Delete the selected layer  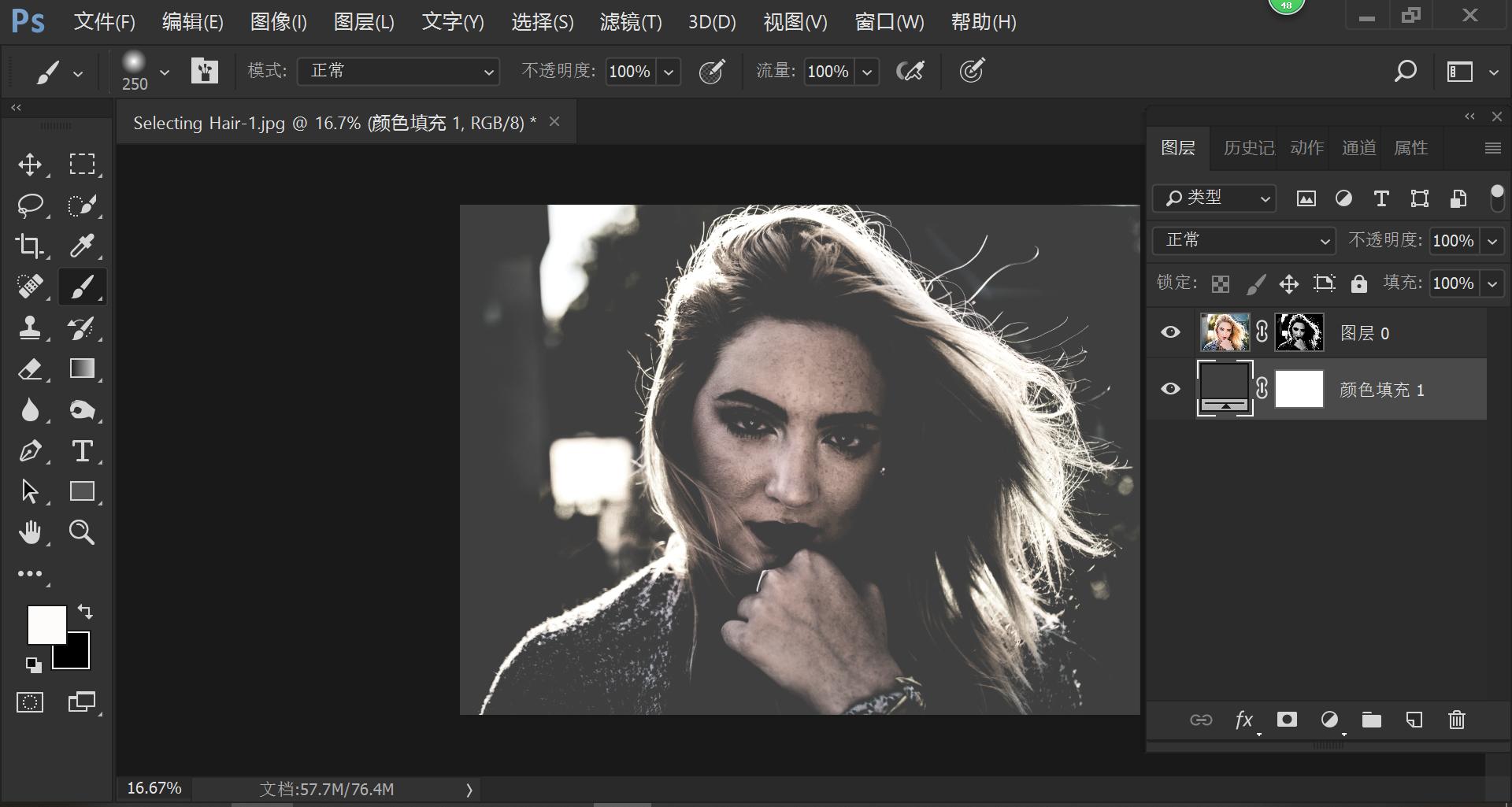click(1457, 720)
